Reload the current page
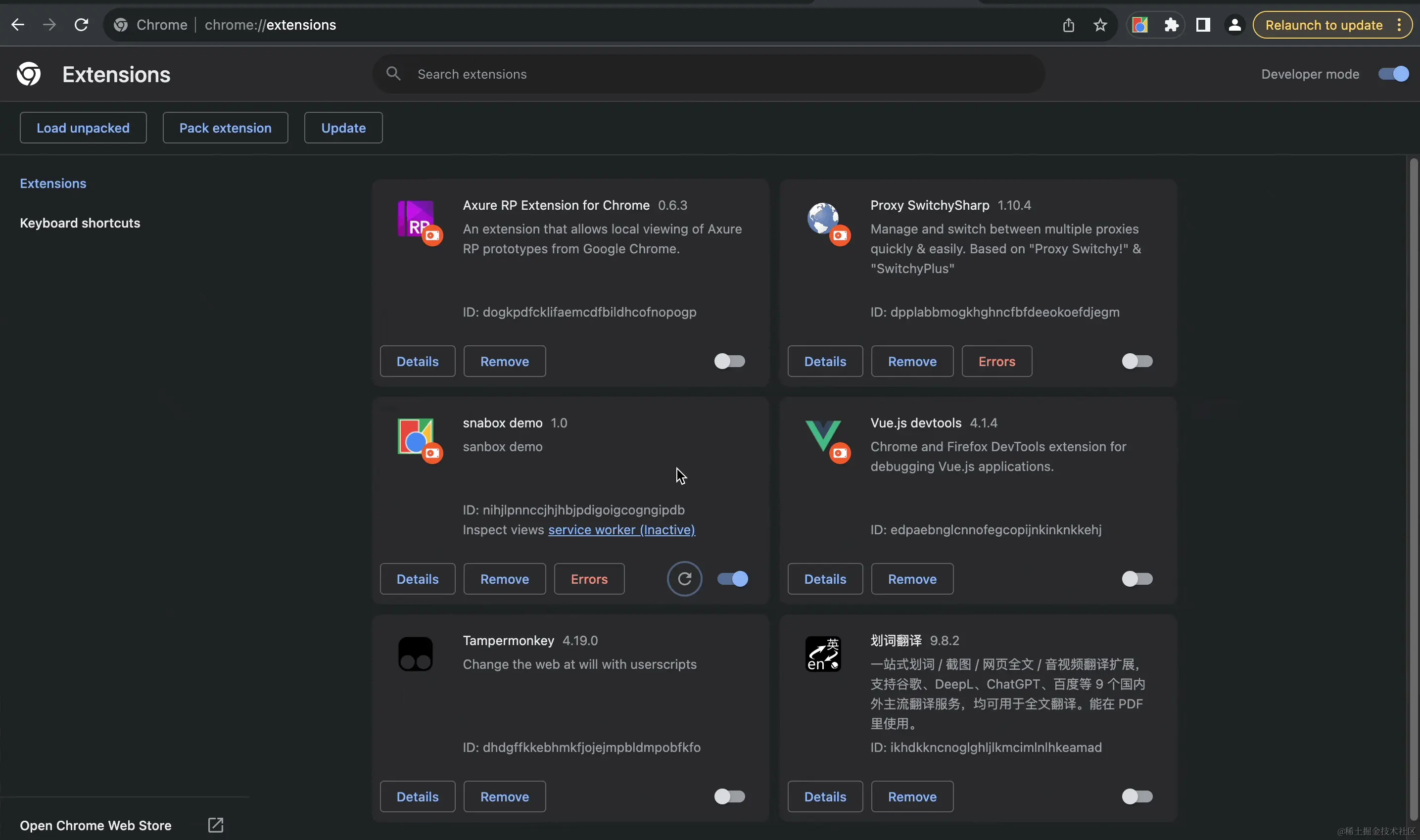This screenshot has width=1420, height=840. [81, 24]
